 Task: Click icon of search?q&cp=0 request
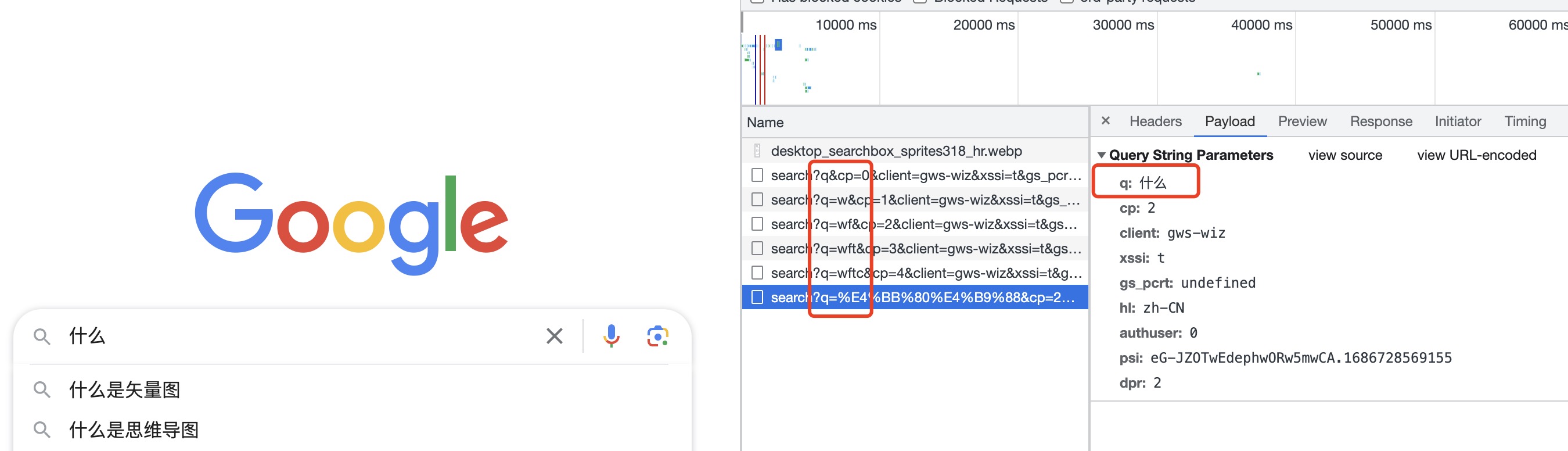[757, 175]
